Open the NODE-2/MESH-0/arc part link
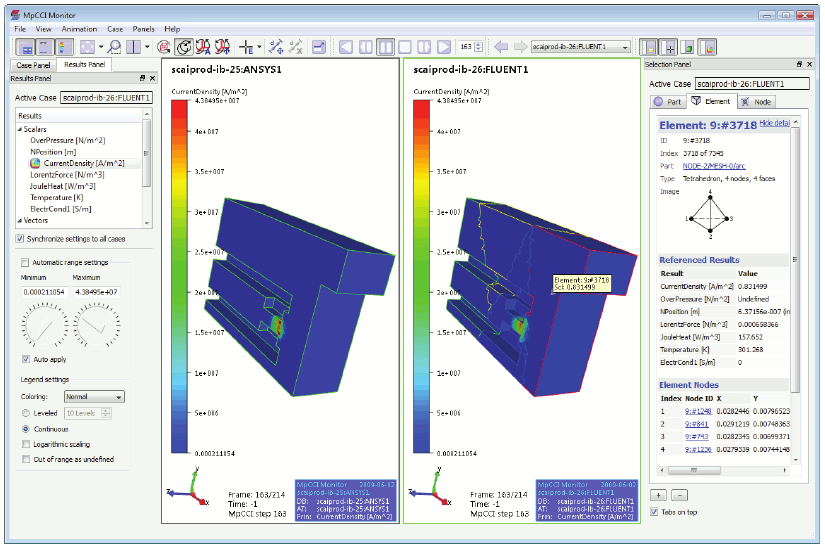The image size is (825, 548). 714,166
